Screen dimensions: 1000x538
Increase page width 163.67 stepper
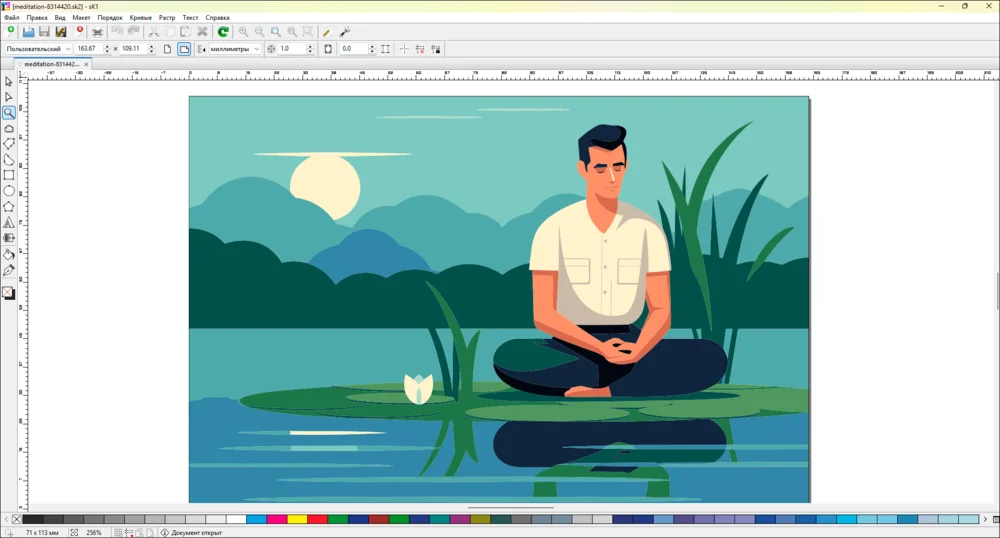pyautogui.click(x=107, y=47)
